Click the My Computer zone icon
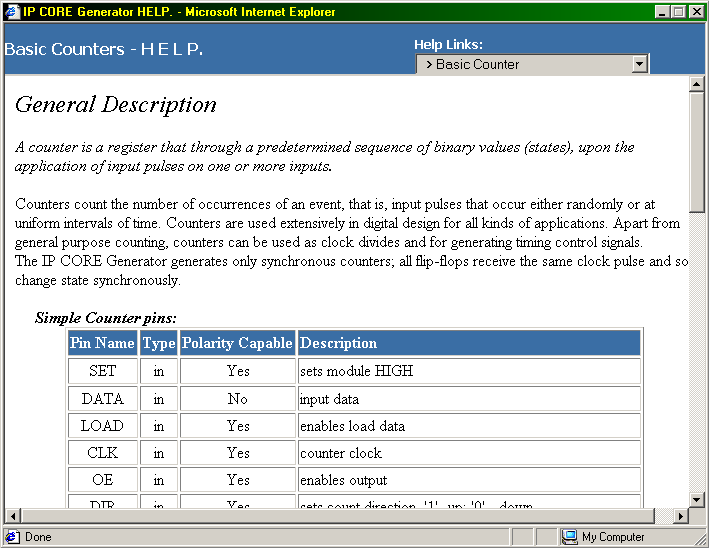Screen dimensions: 709x548 click(x=570, y=537)
